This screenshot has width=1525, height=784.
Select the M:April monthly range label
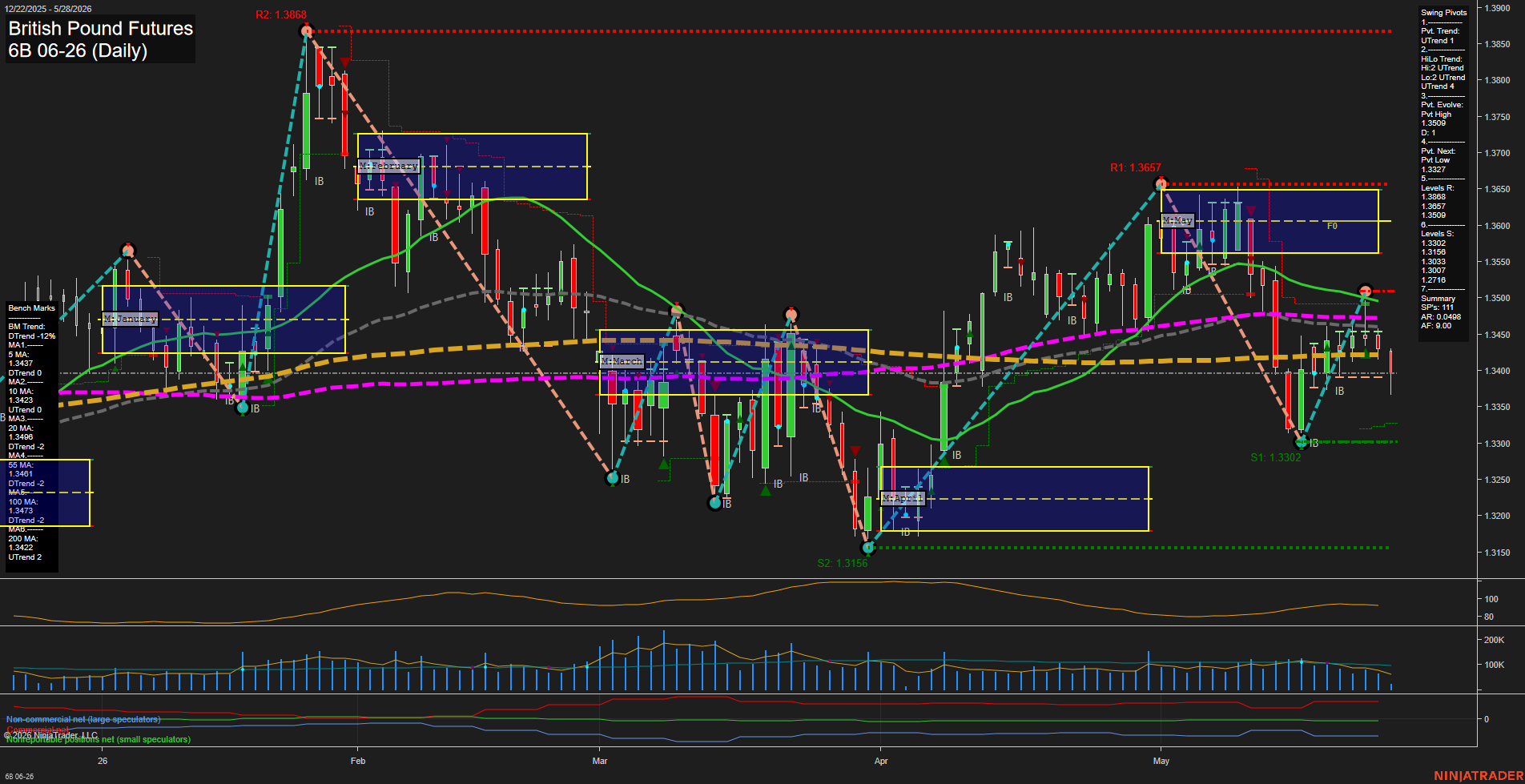click(903, 498)
